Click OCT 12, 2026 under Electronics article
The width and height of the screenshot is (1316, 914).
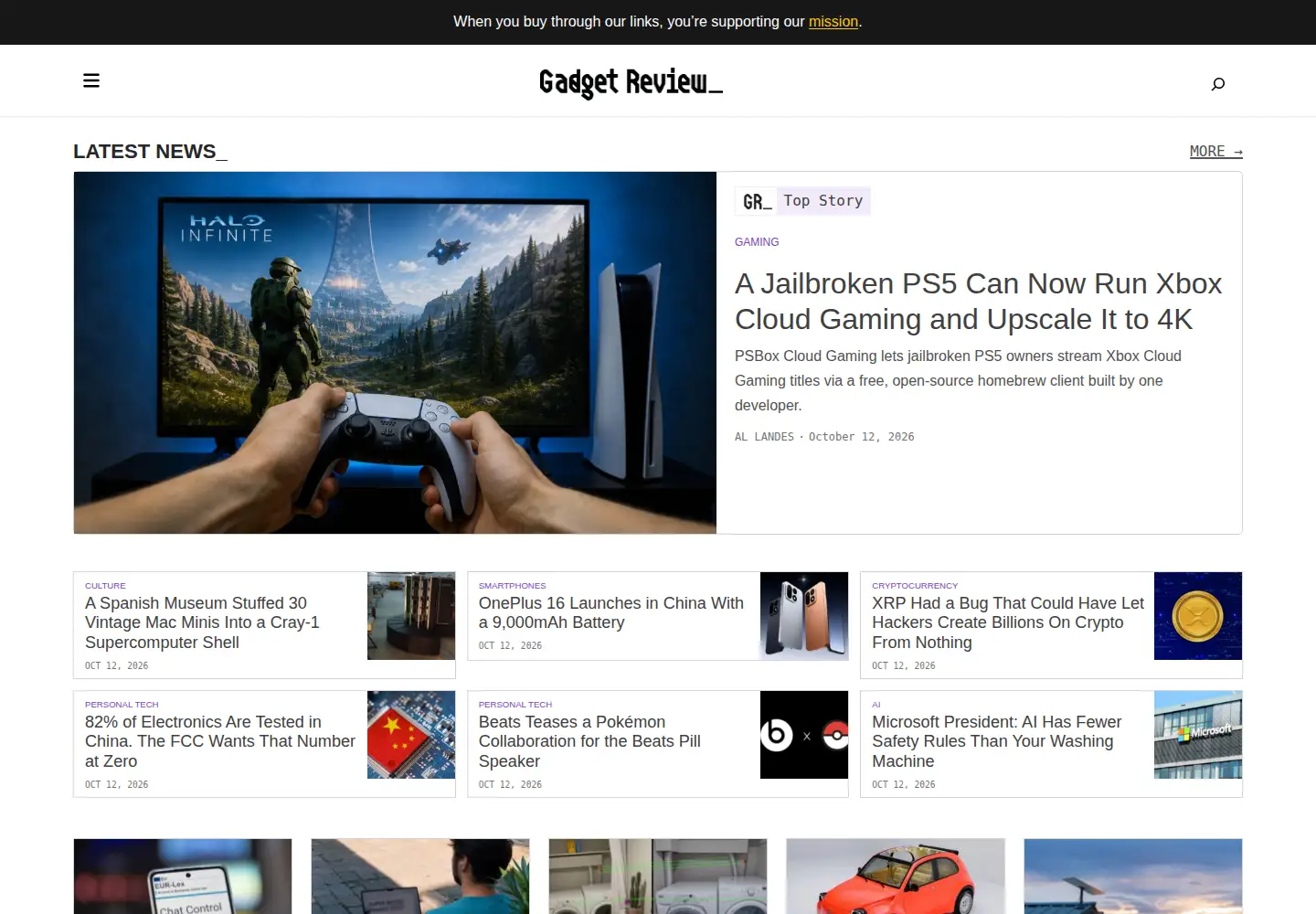116,784
